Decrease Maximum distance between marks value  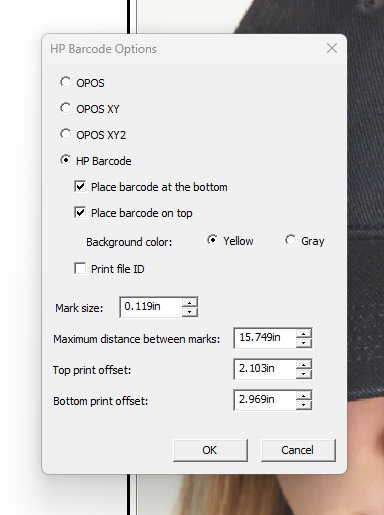click(304, 343)
